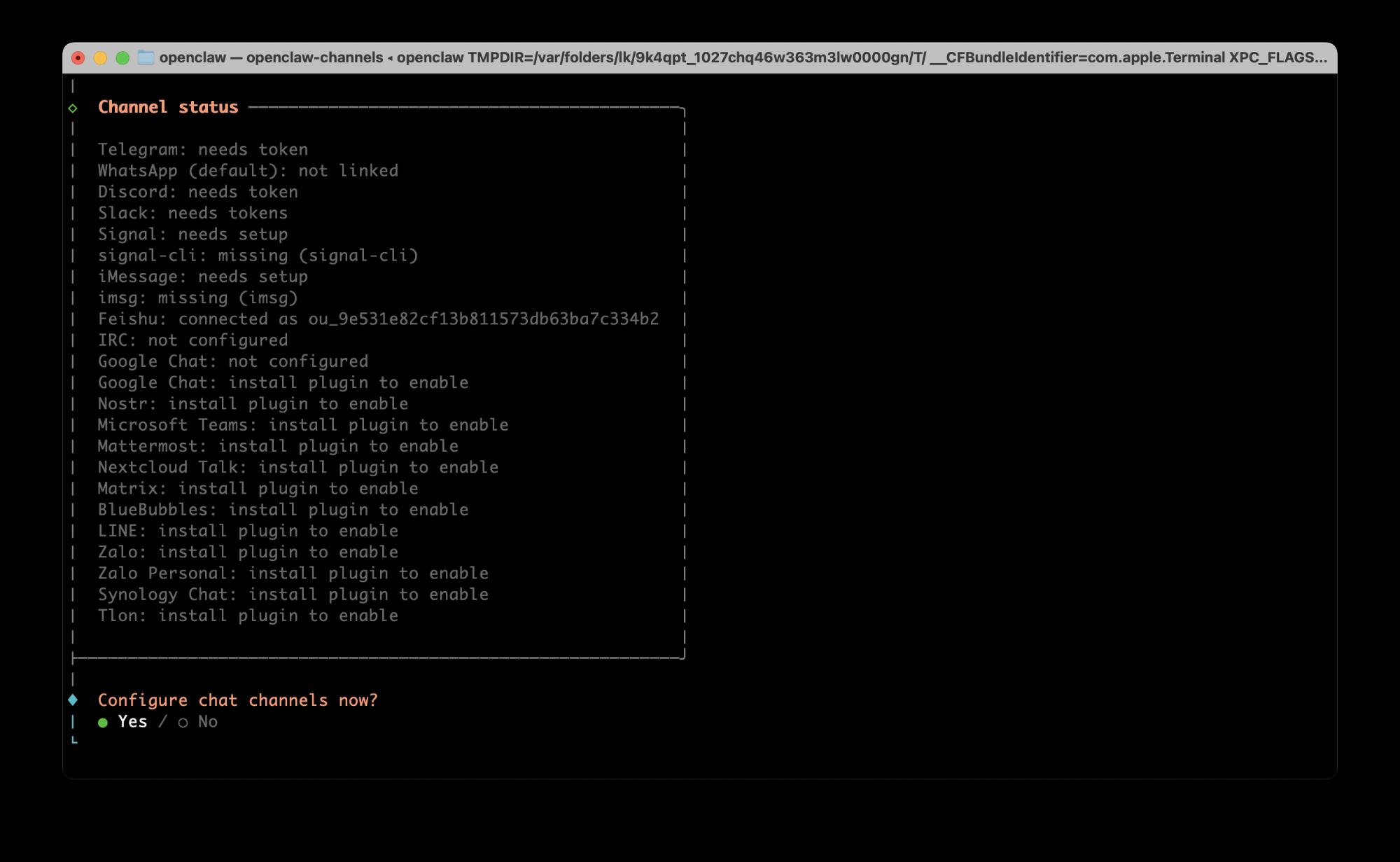The height and width of the screenshot is (862, 1400).
Task: Click the terminal window title text
Action: pyautogui.click(x=742, y=57)
